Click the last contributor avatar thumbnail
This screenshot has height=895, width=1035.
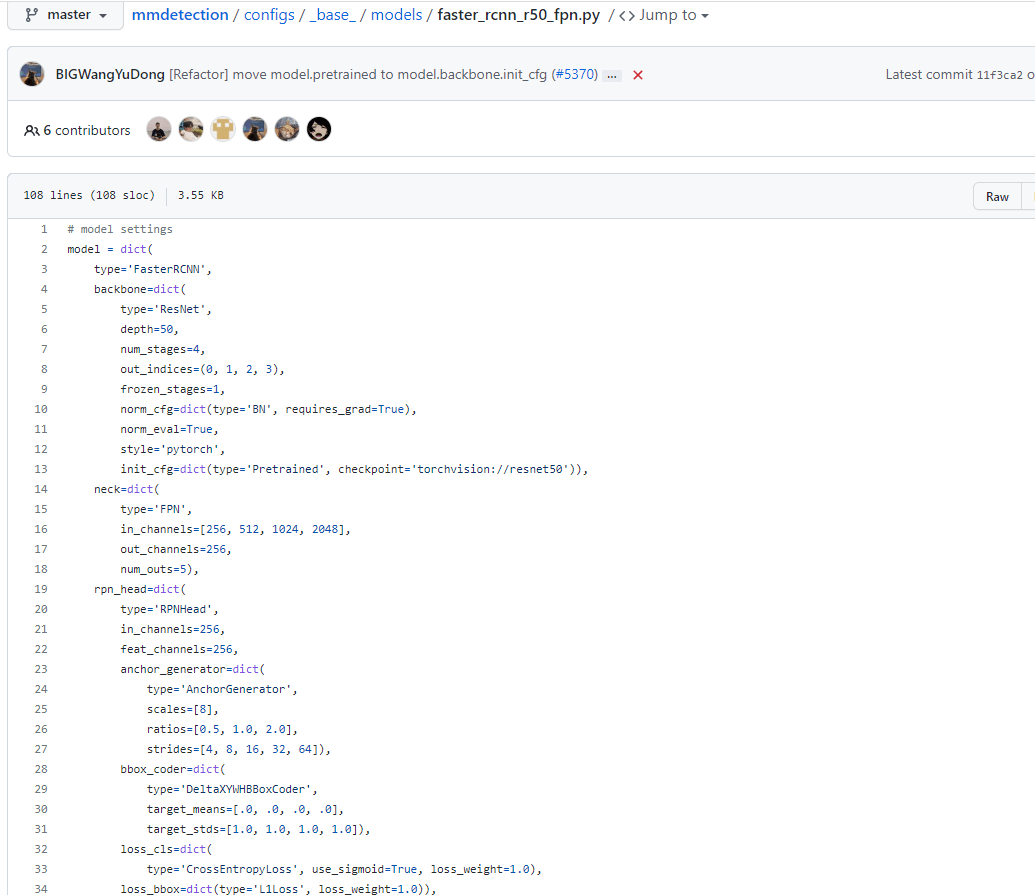click(x=318, y=128)
